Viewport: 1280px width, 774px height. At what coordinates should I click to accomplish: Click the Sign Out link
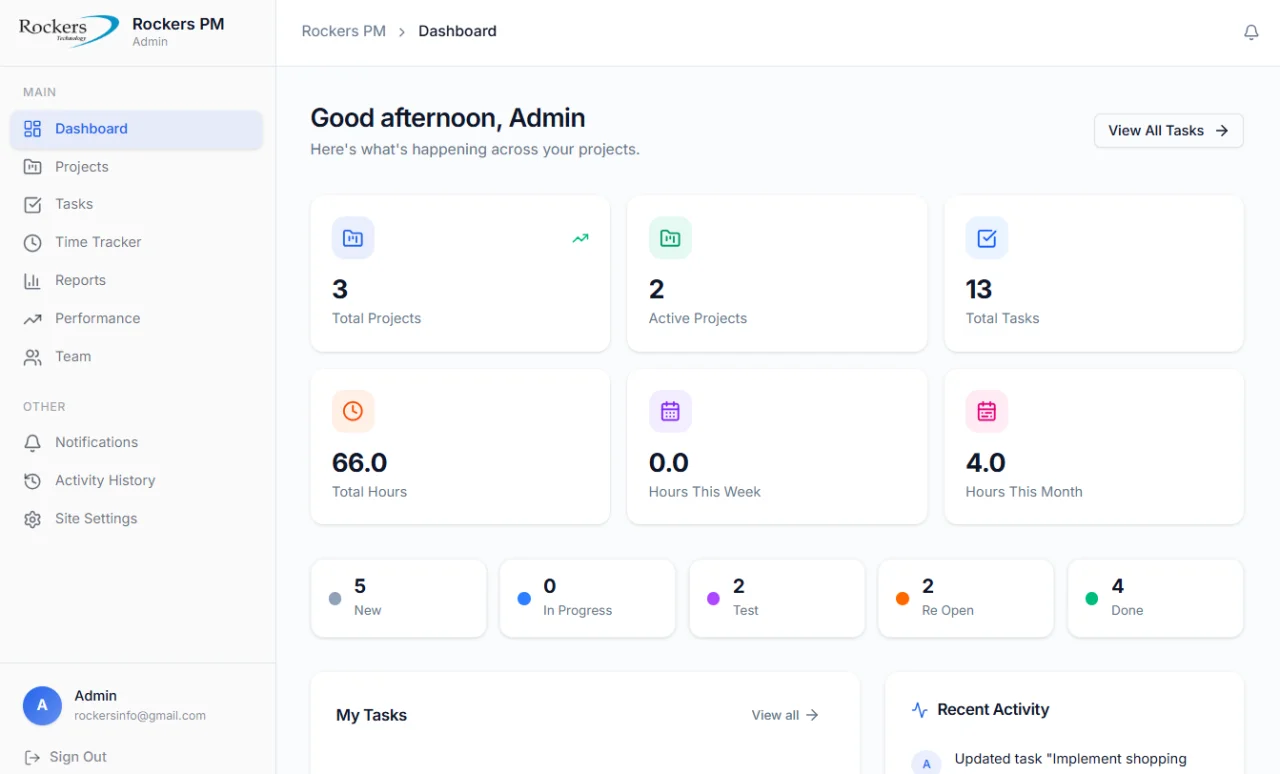[65, 757]
